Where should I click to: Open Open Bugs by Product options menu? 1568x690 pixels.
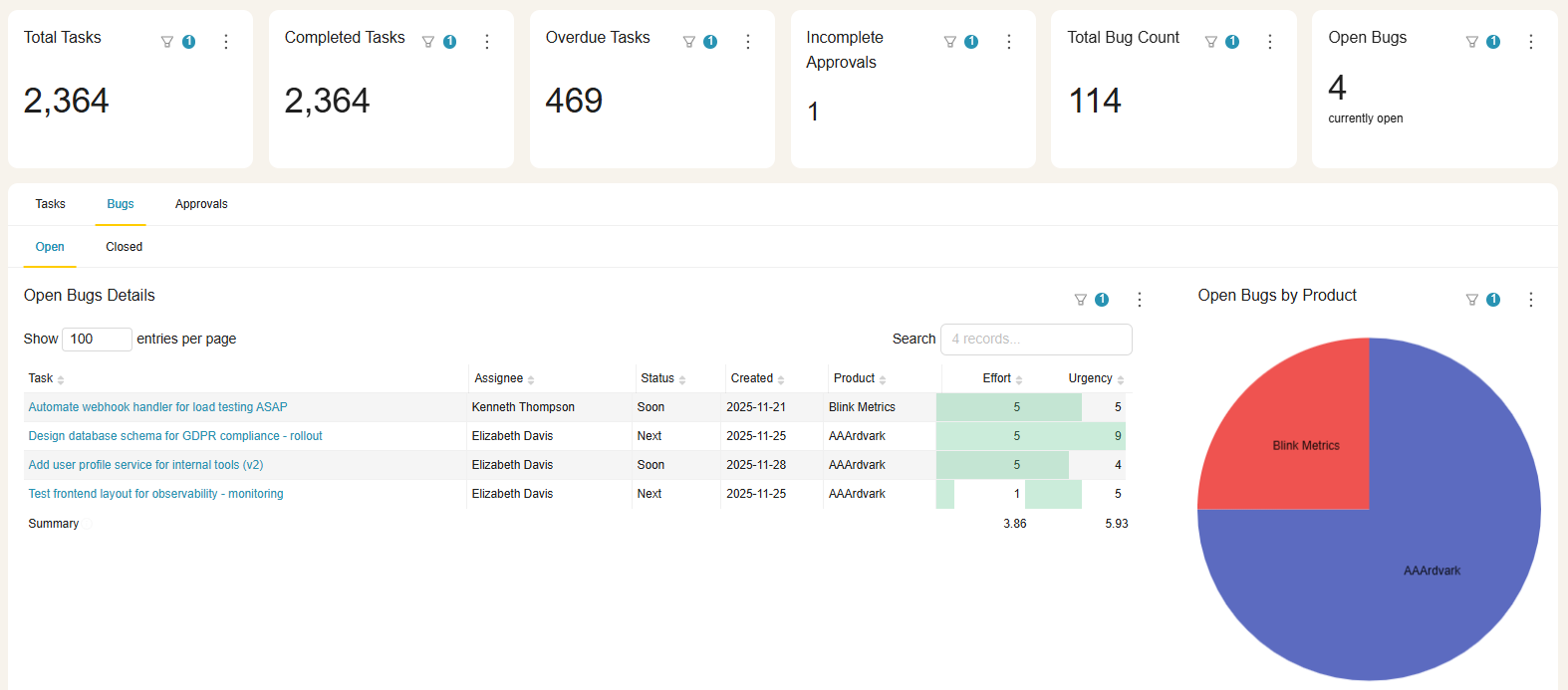point(1531,300)
